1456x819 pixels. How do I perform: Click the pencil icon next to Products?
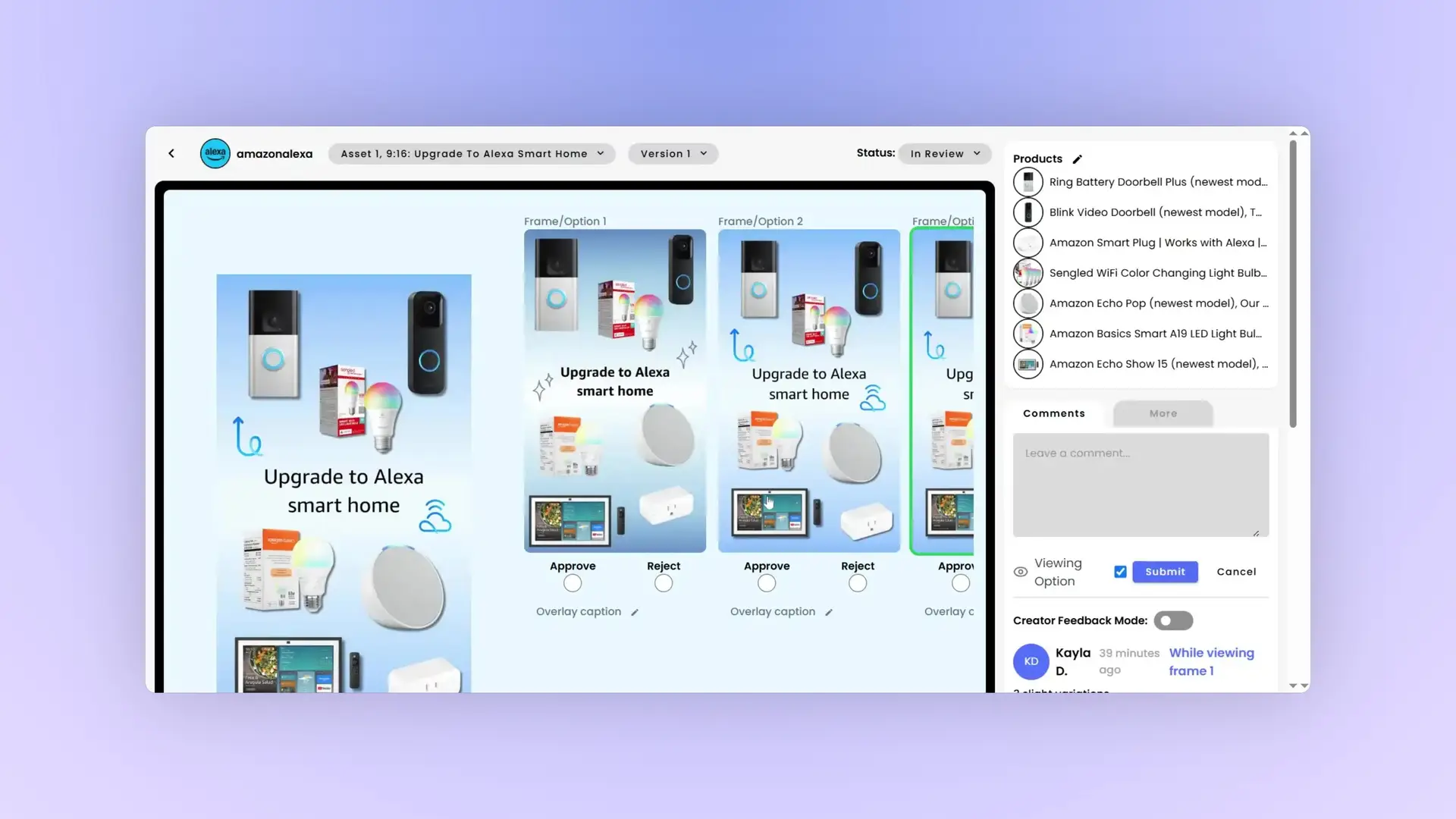[1078, 158]
